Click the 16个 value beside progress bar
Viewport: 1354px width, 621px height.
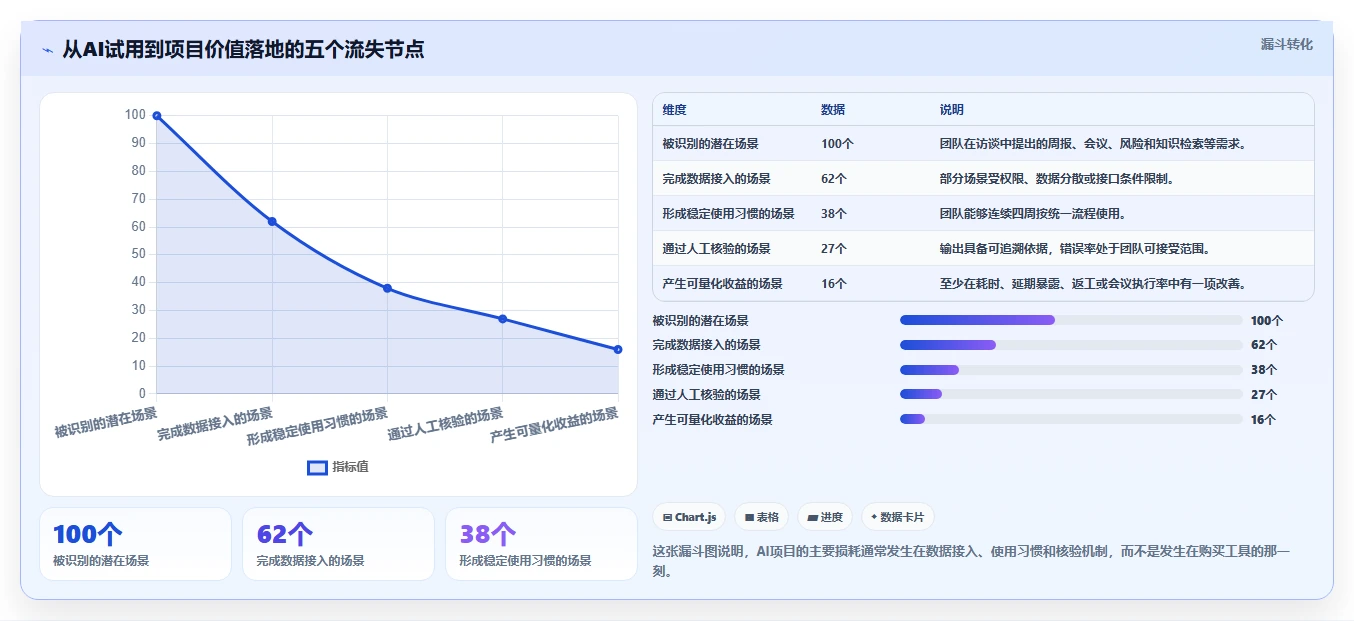click(x=1263, y=420)
